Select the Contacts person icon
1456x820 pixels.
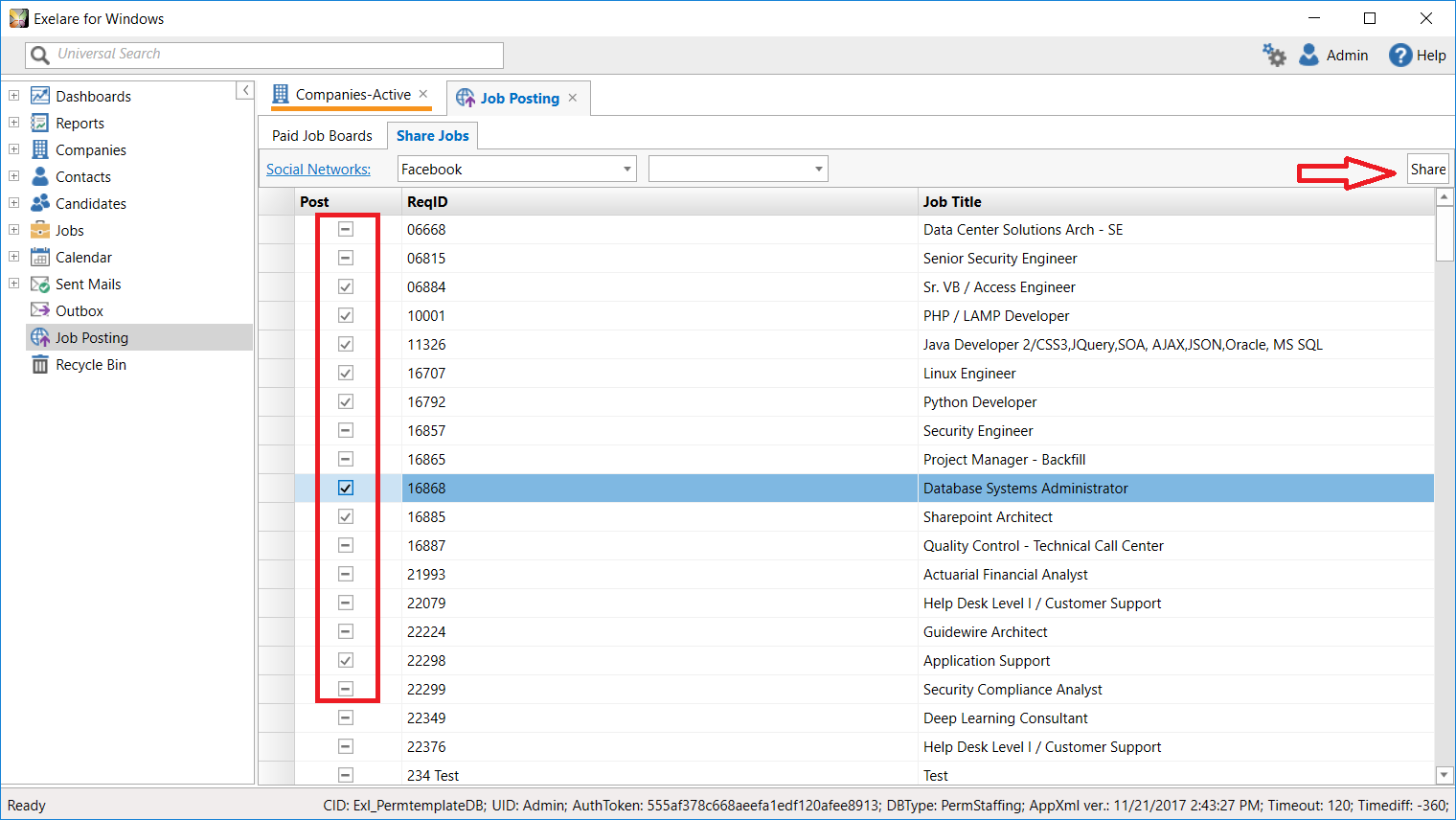click(x=40, y=176)
